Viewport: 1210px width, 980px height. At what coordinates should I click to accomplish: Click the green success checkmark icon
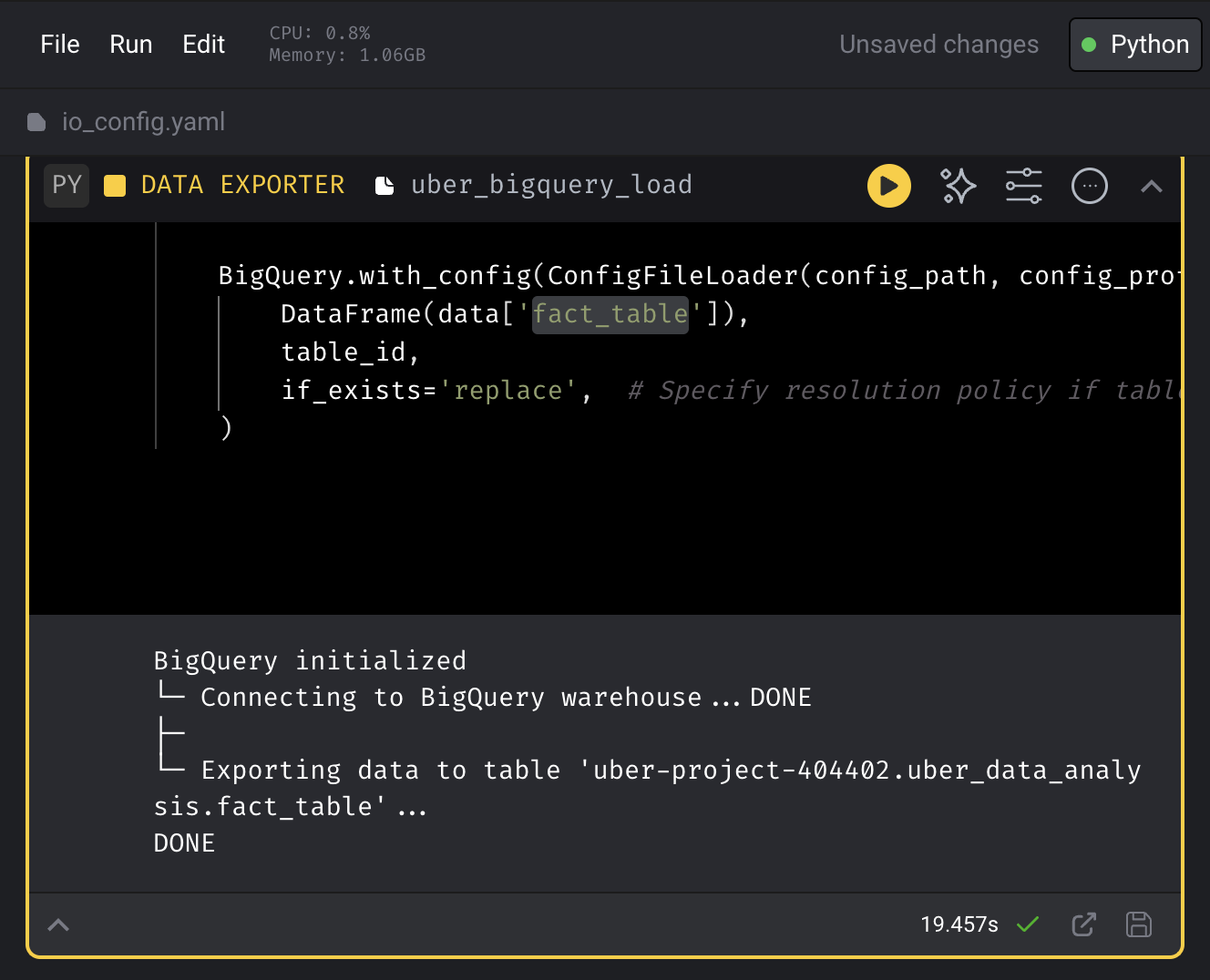[x=1028, y=924]
